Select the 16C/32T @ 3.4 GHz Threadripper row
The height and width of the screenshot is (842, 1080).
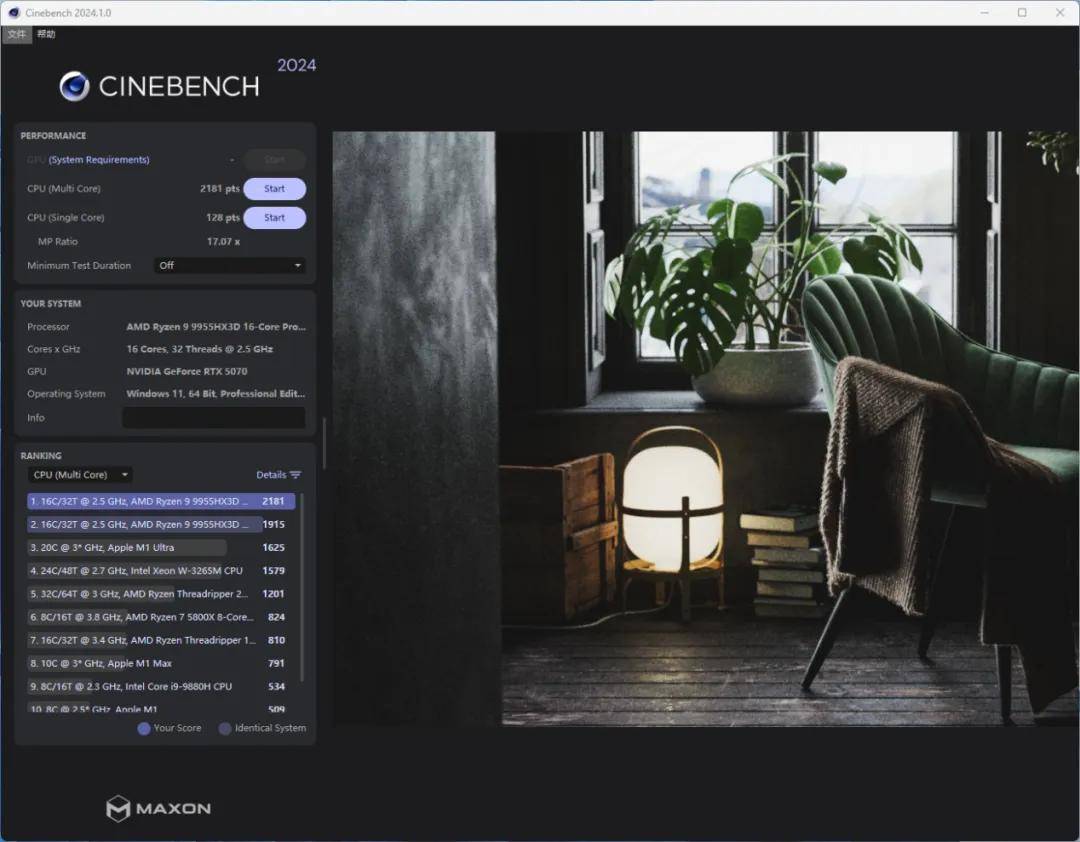pyautogui.click(x=161, y=640)
